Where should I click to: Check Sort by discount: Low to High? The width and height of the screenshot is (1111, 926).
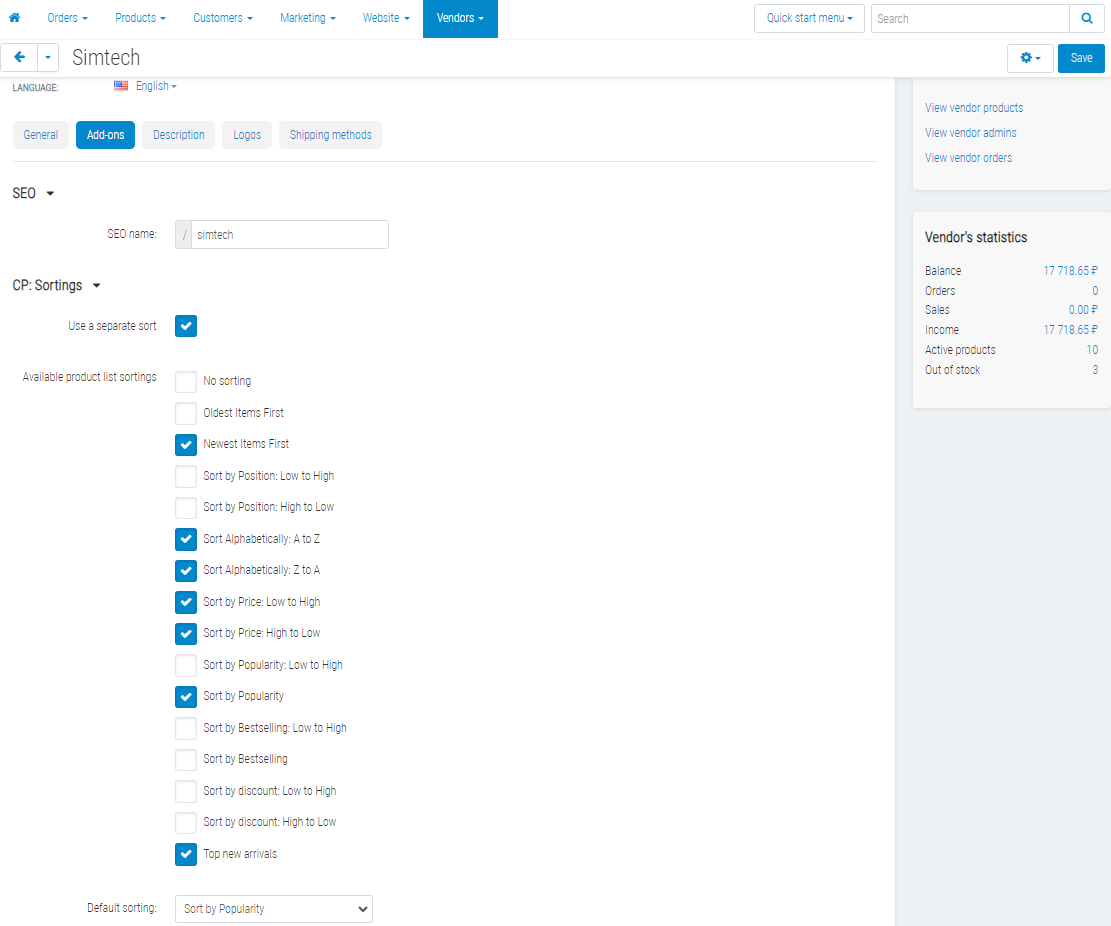point(186,791)
